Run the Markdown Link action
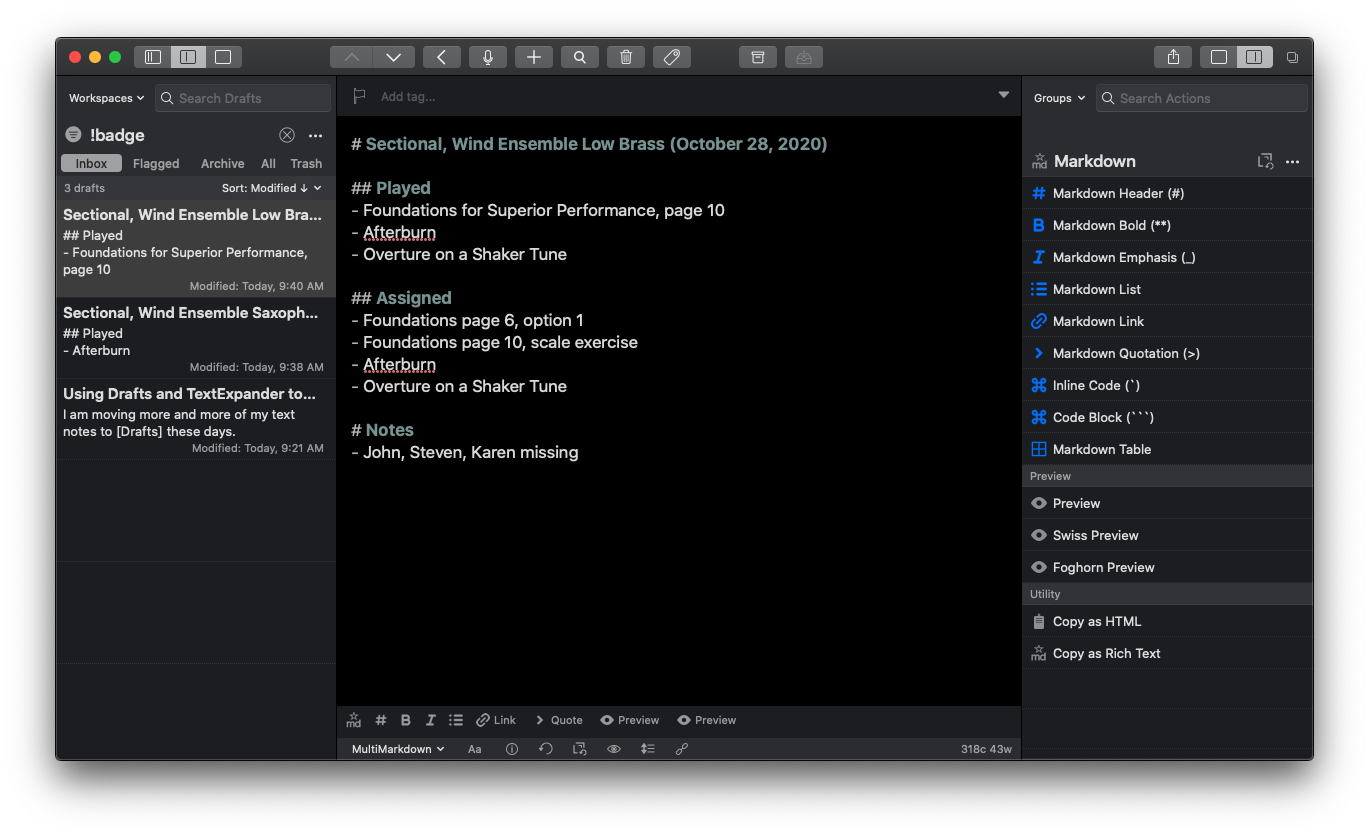The height and width of the screenshot is (834, 1369). (1167, 321)
